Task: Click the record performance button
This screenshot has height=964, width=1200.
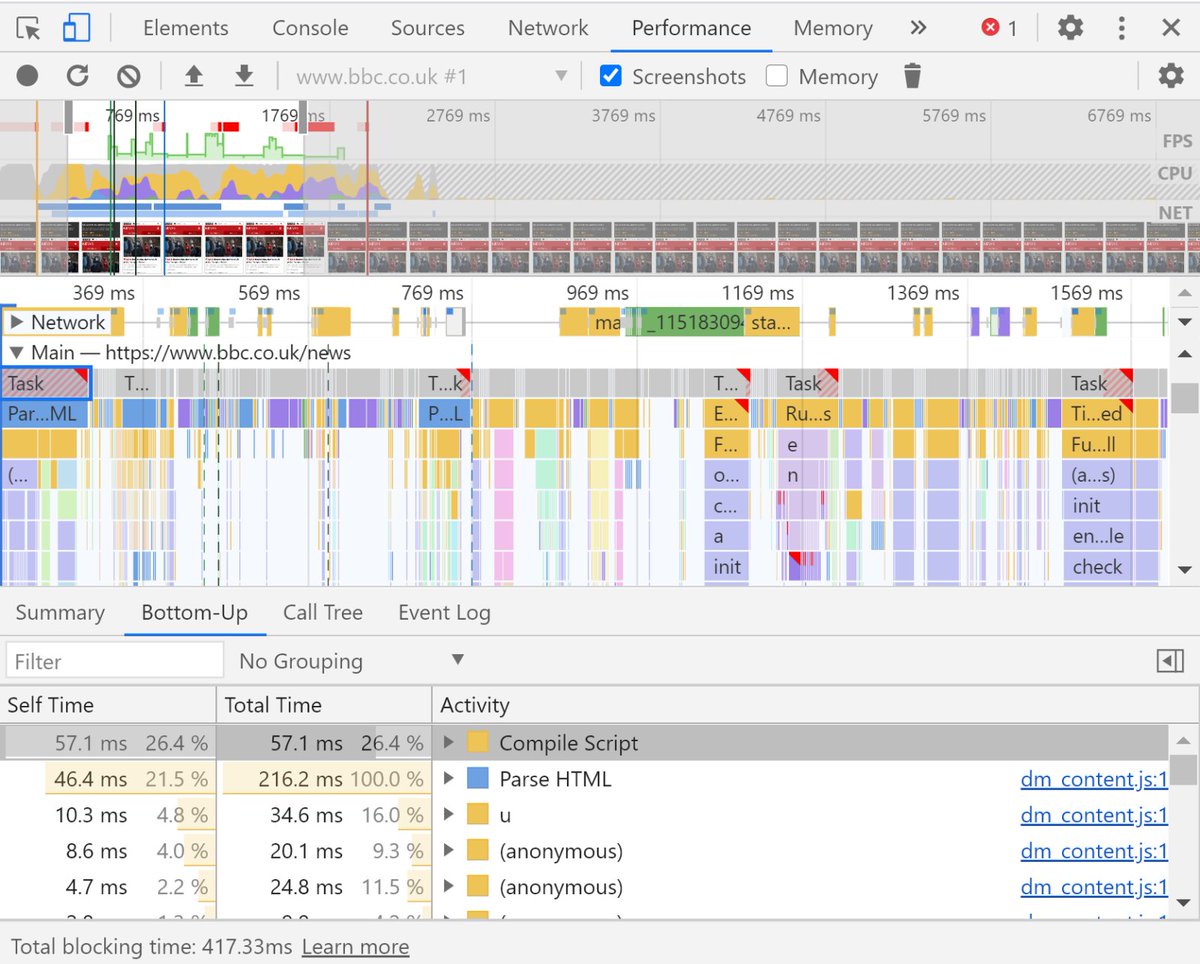Action: click(27, 75)
